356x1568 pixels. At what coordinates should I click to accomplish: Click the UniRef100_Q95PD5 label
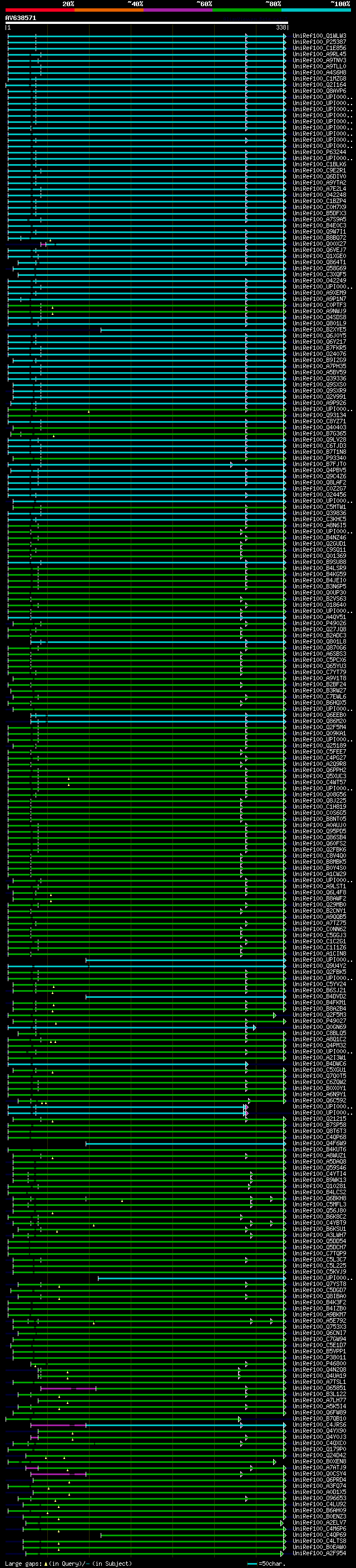319,831
